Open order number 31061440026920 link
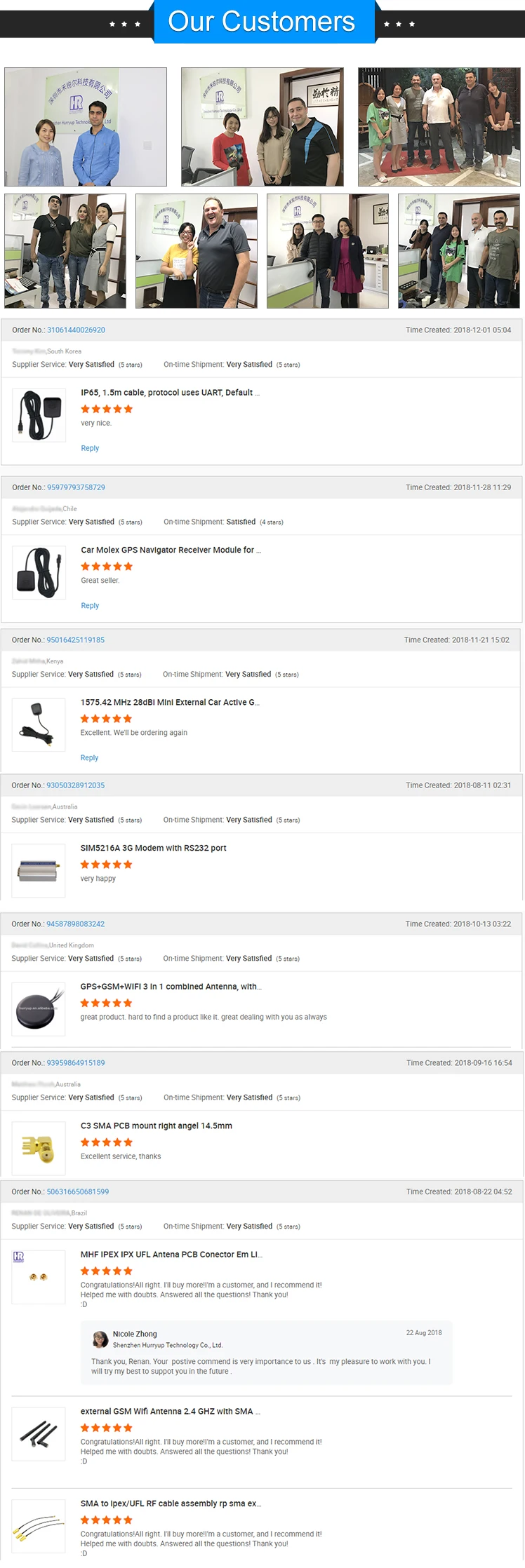 pyautogui.click(x=76, y=330)
